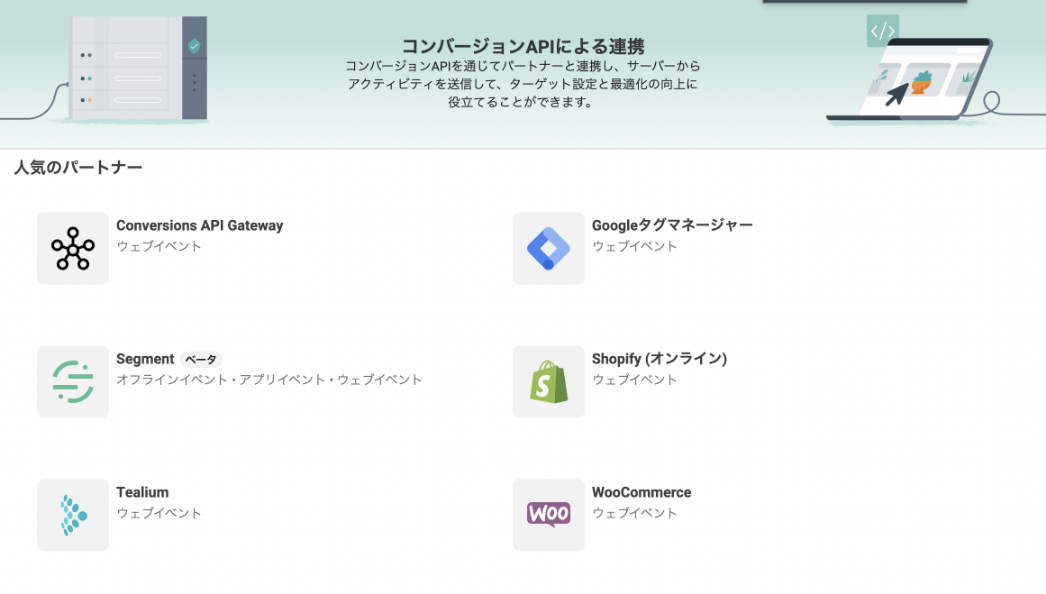Pick the Shopify shopping bag icon

[x=548, y=382]
